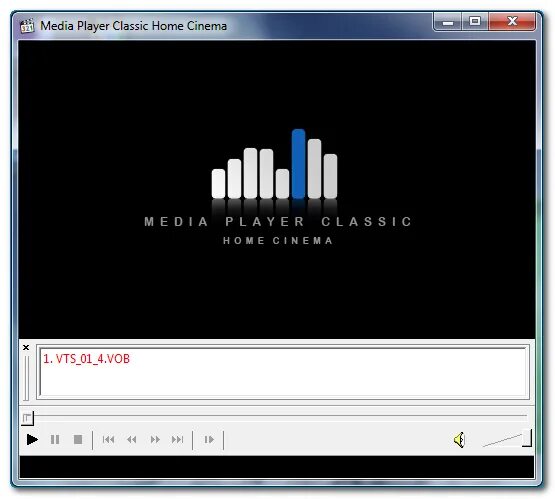Decrease playback speed with rewind button
The width and height of the screenshot is (555, 499).
pyautogui.click(x=132, y=440)
